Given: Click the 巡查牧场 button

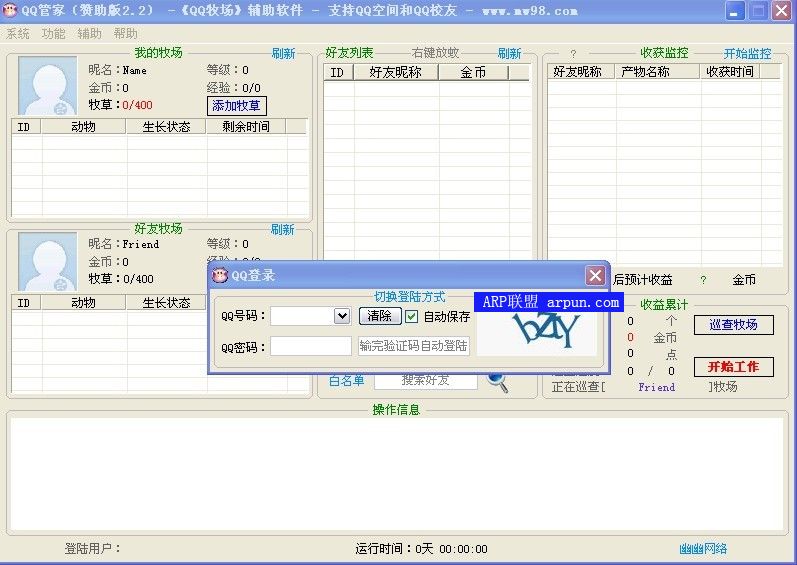Looking at the screenshot, I should click(x=733, y=325).
